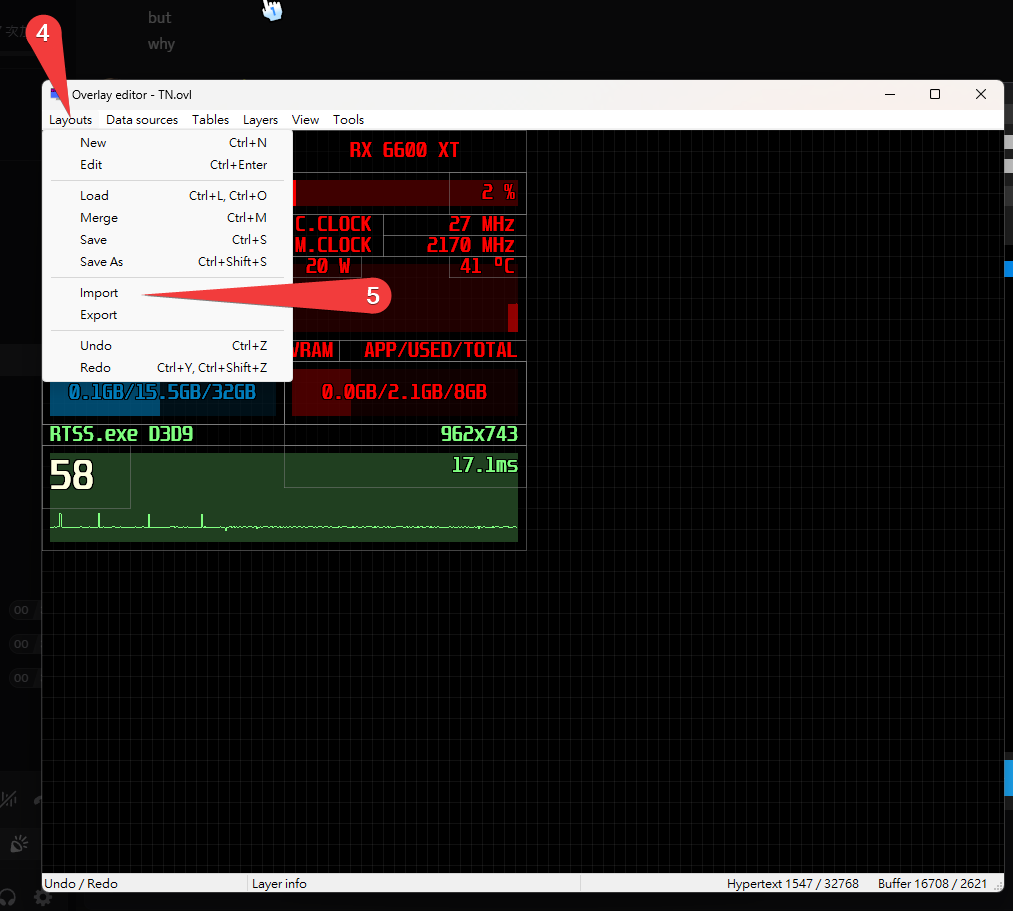This screenshot has height=911, width=1013.
Task: Open the Tools menu
Action: 348,120
